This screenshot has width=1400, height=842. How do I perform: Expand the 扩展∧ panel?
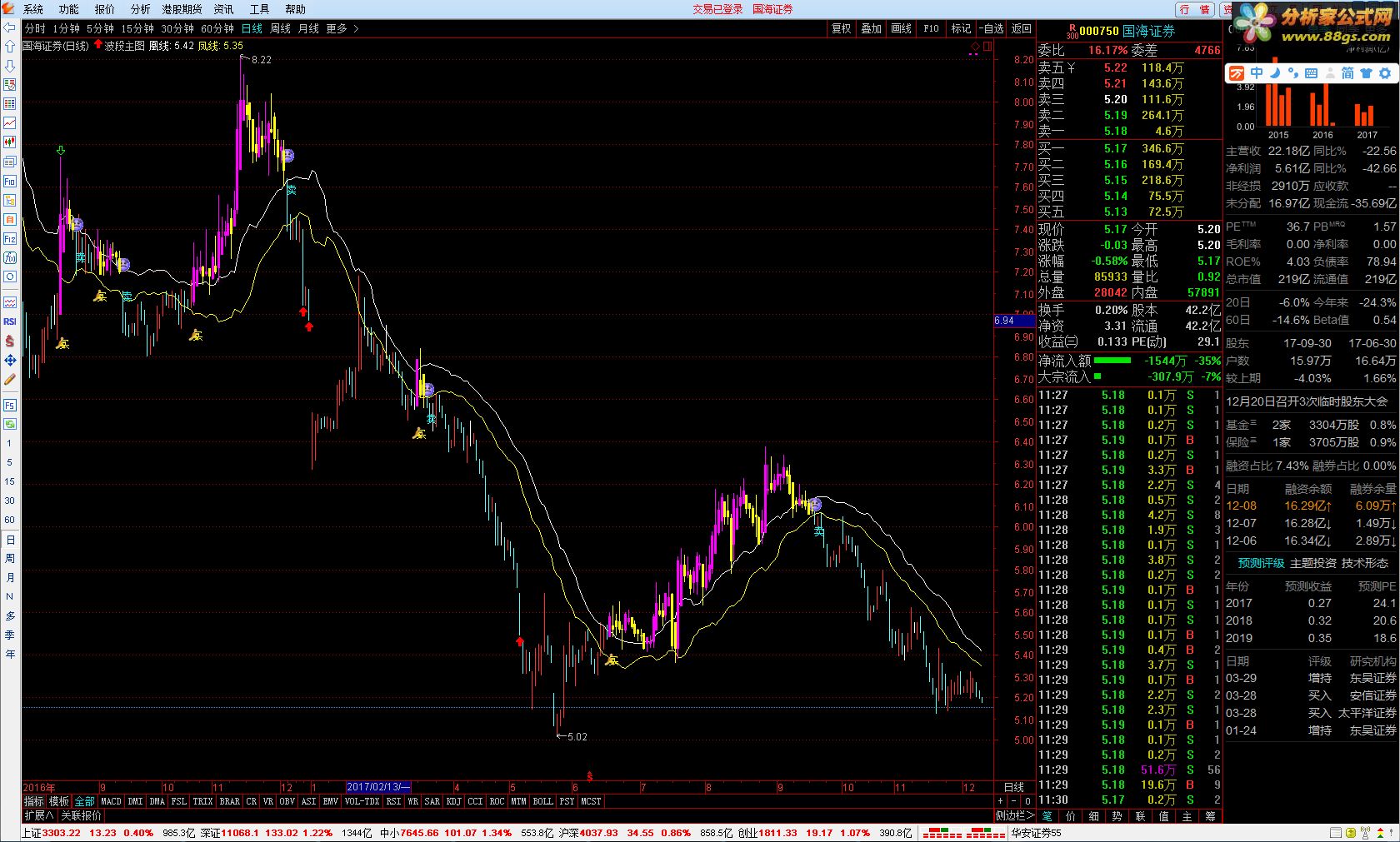(38, 815)
